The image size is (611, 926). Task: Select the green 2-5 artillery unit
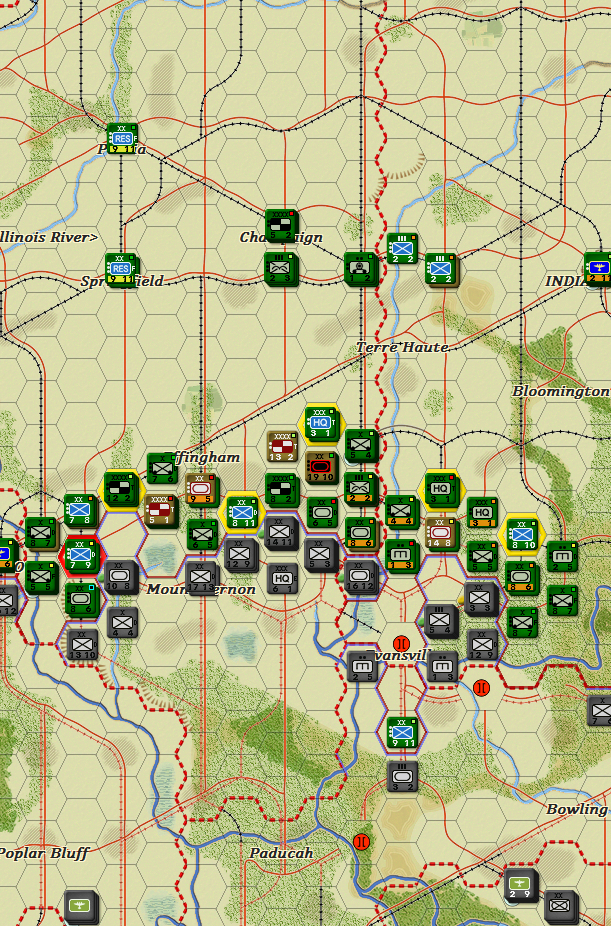tap(561, 556)
